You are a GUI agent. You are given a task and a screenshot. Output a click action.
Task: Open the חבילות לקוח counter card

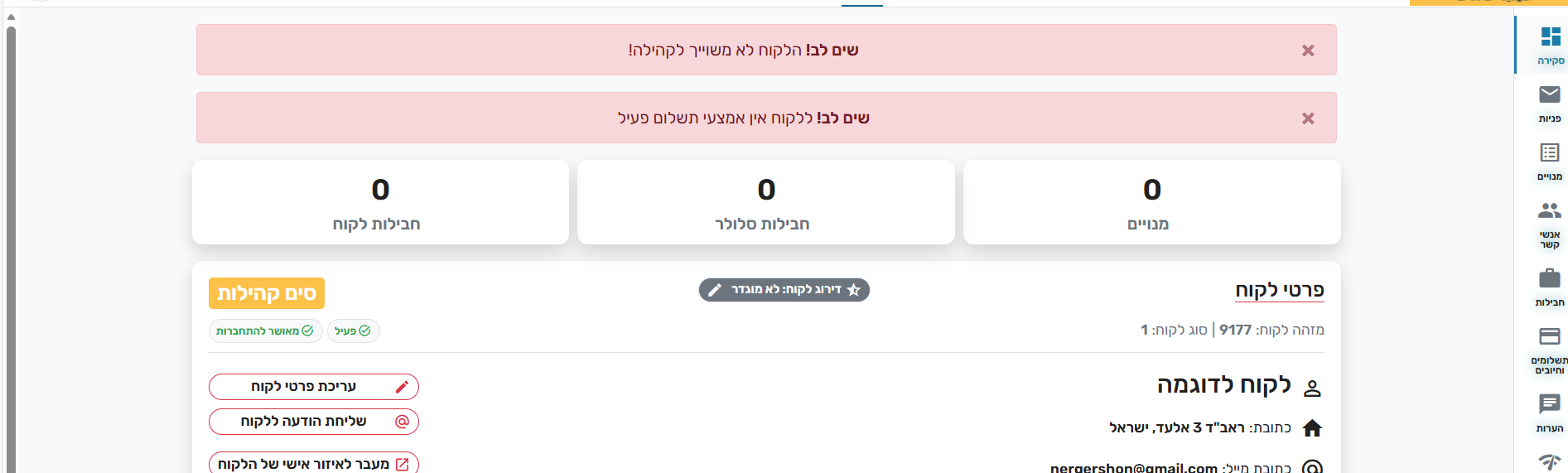pos(380,202)
